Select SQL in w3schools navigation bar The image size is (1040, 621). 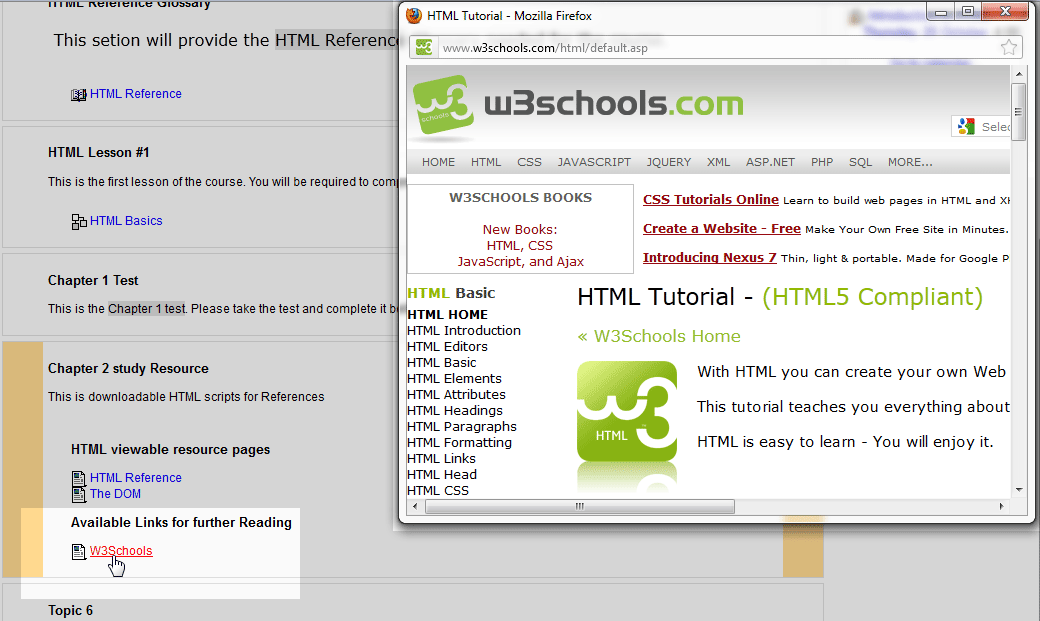tap(860, 162)
